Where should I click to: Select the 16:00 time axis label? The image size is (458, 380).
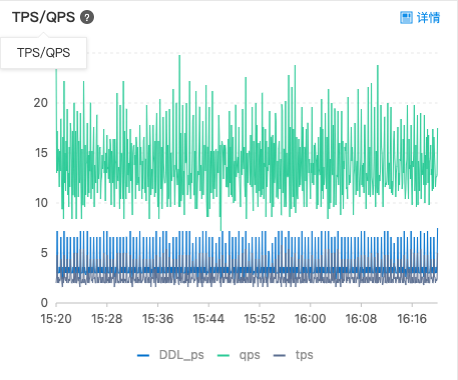tap(310, 319)
